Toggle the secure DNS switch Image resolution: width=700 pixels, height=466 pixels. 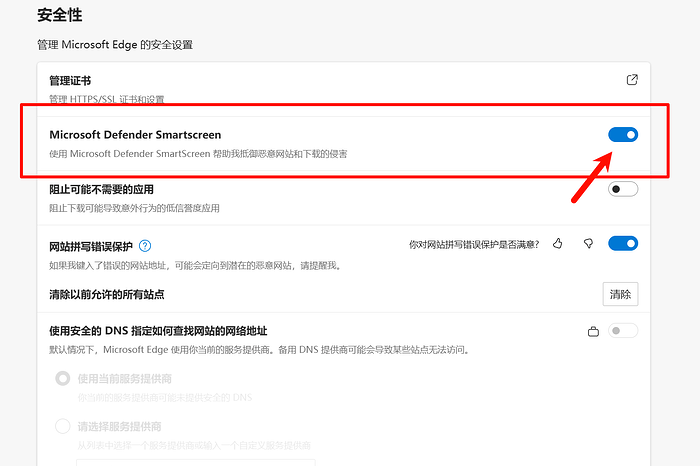pos(623,331)
